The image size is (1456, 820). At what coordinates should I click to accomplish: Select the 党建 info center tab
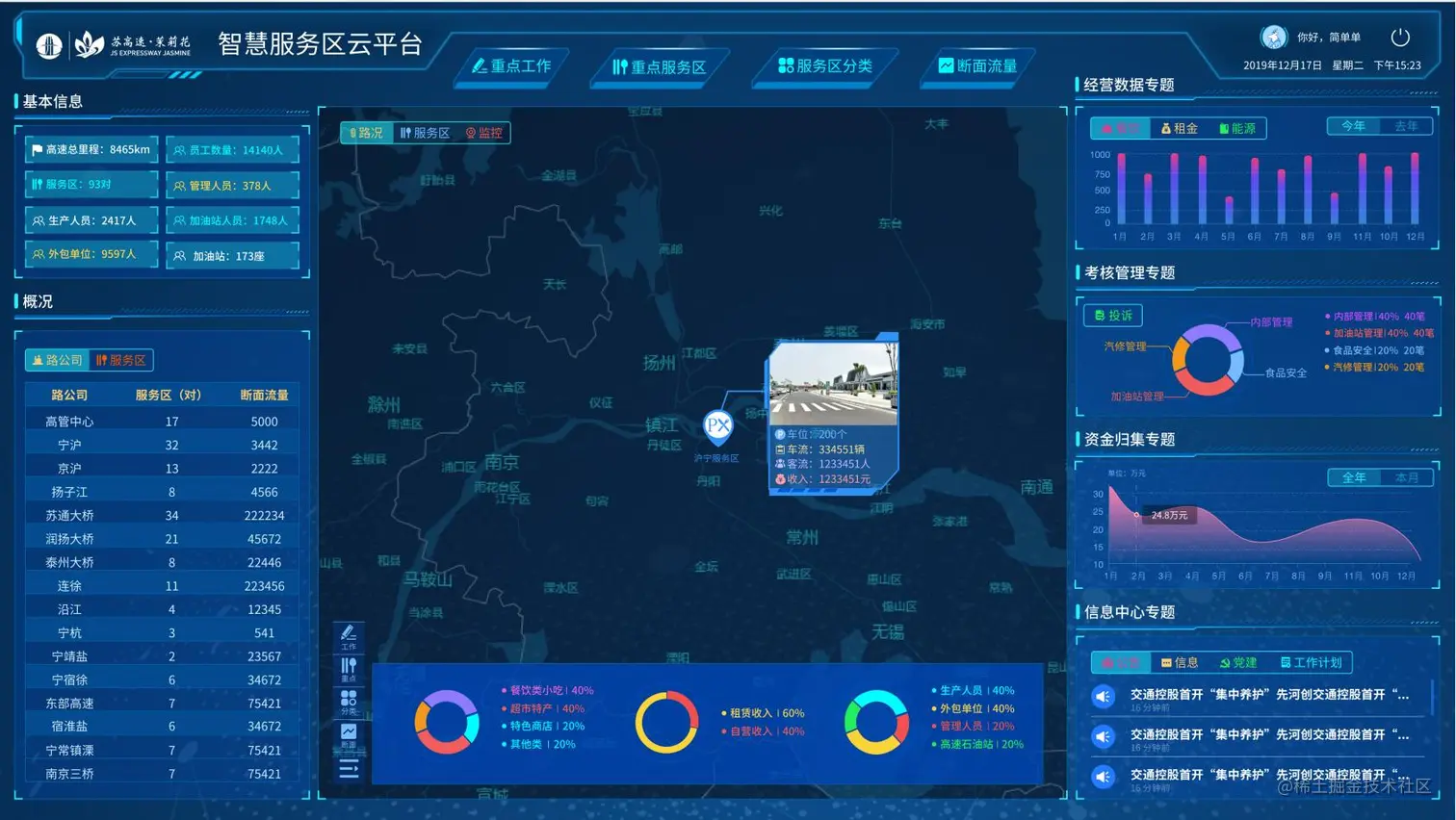[1238, 662]
